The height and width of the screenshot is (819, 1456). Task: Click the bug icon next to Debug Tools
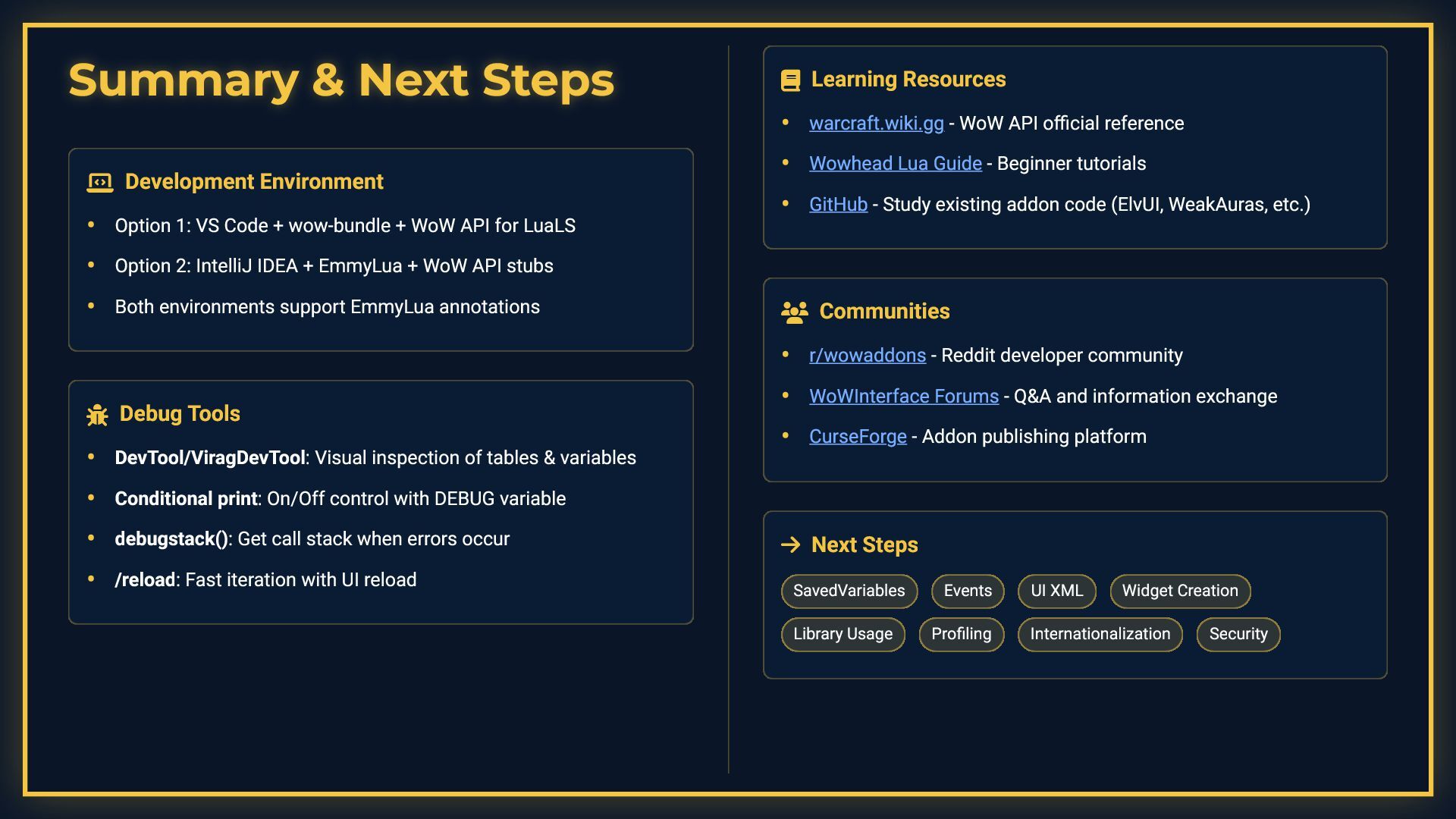(97, 415)
